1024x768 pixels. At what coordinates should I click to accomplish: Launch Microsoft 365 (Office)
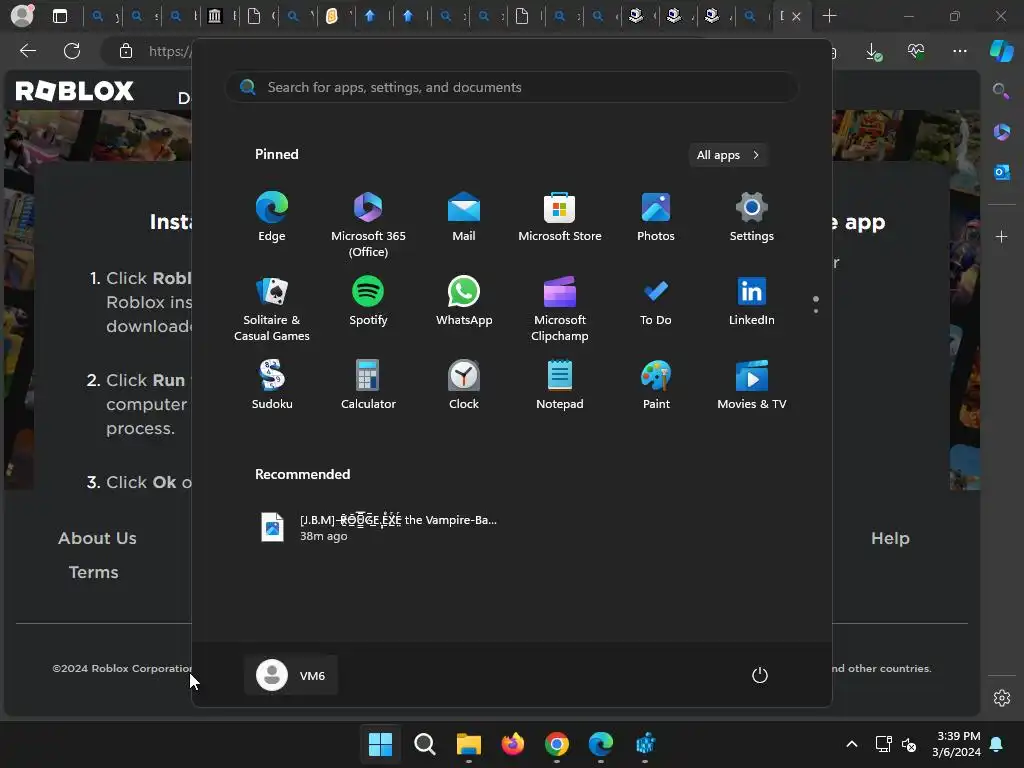(x=368, y=225)
